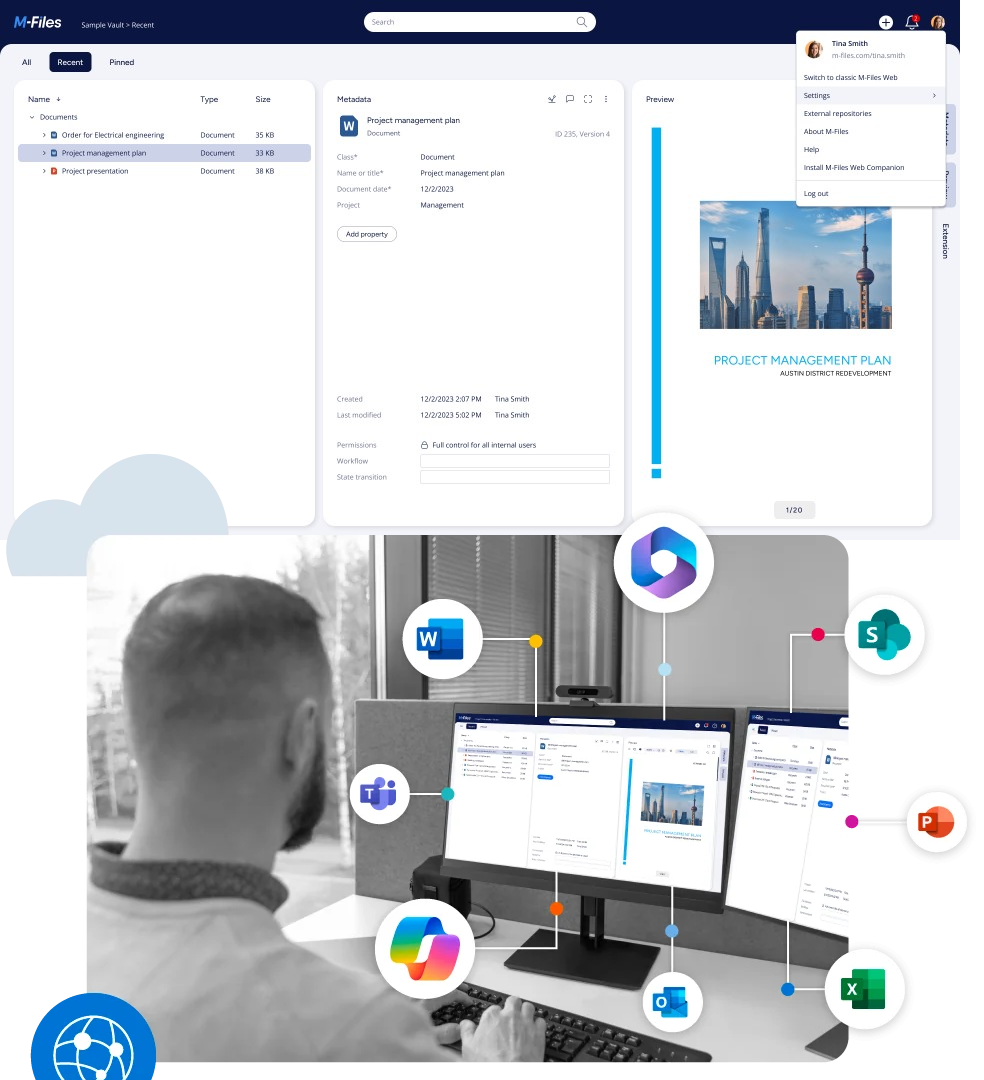The height and width of the screenshot is (1080, 984).
Task: Click the blue globe network icon
Action: coord(94,1037)
